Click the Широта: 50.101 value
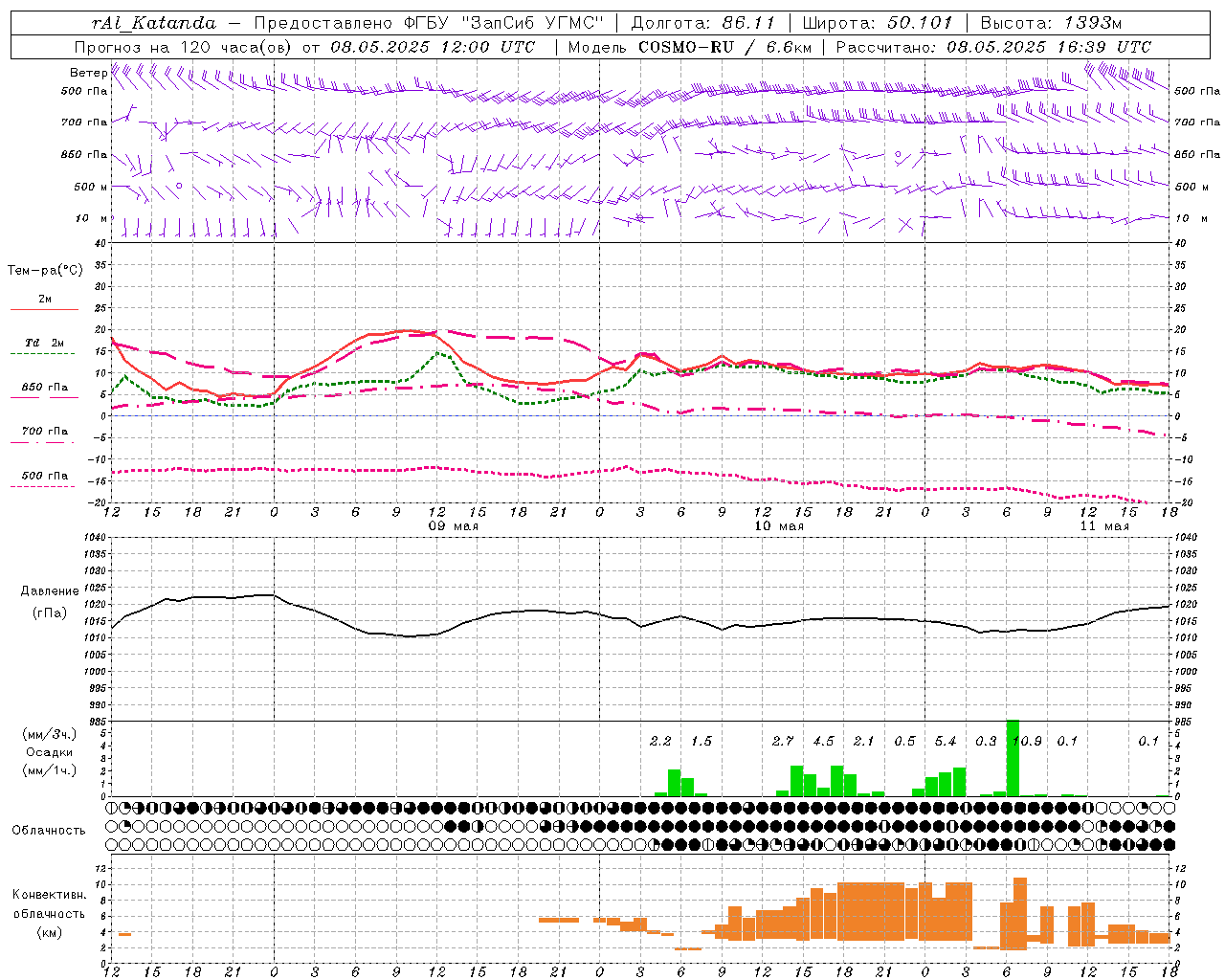The image size is (1225, 980). coord(878,23)
